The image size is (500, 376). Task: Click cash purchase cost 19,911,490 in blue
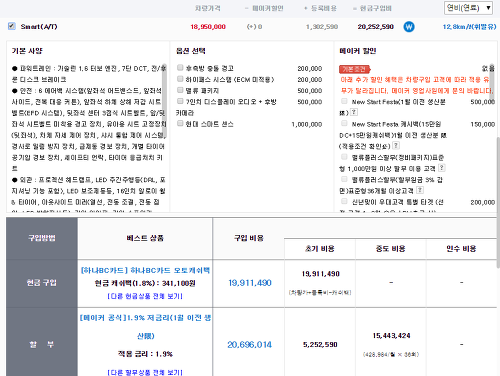pos(250,283)
